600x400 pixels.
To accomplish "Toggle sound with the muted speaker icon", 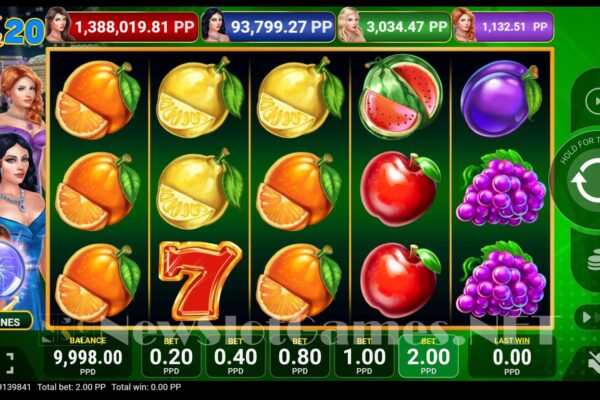I will pyautogui.click(x=592, y=362).
